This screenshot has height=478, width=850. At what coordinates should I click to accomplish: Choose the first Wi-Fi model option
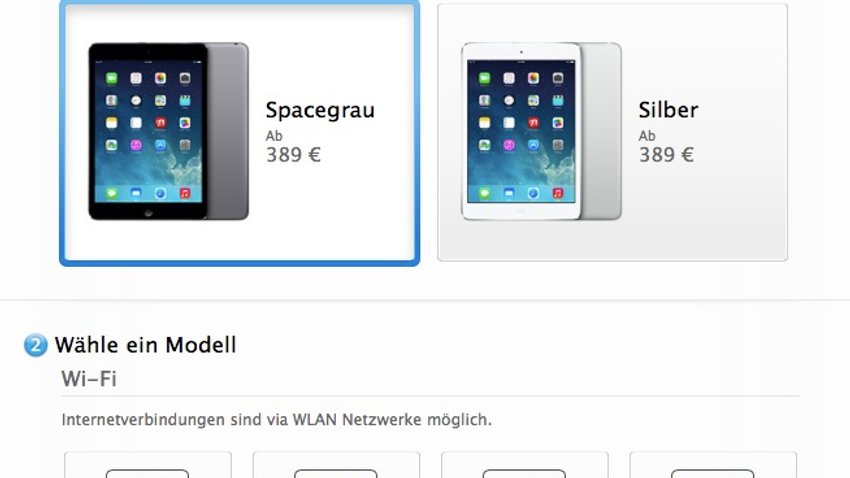(148, 465)
